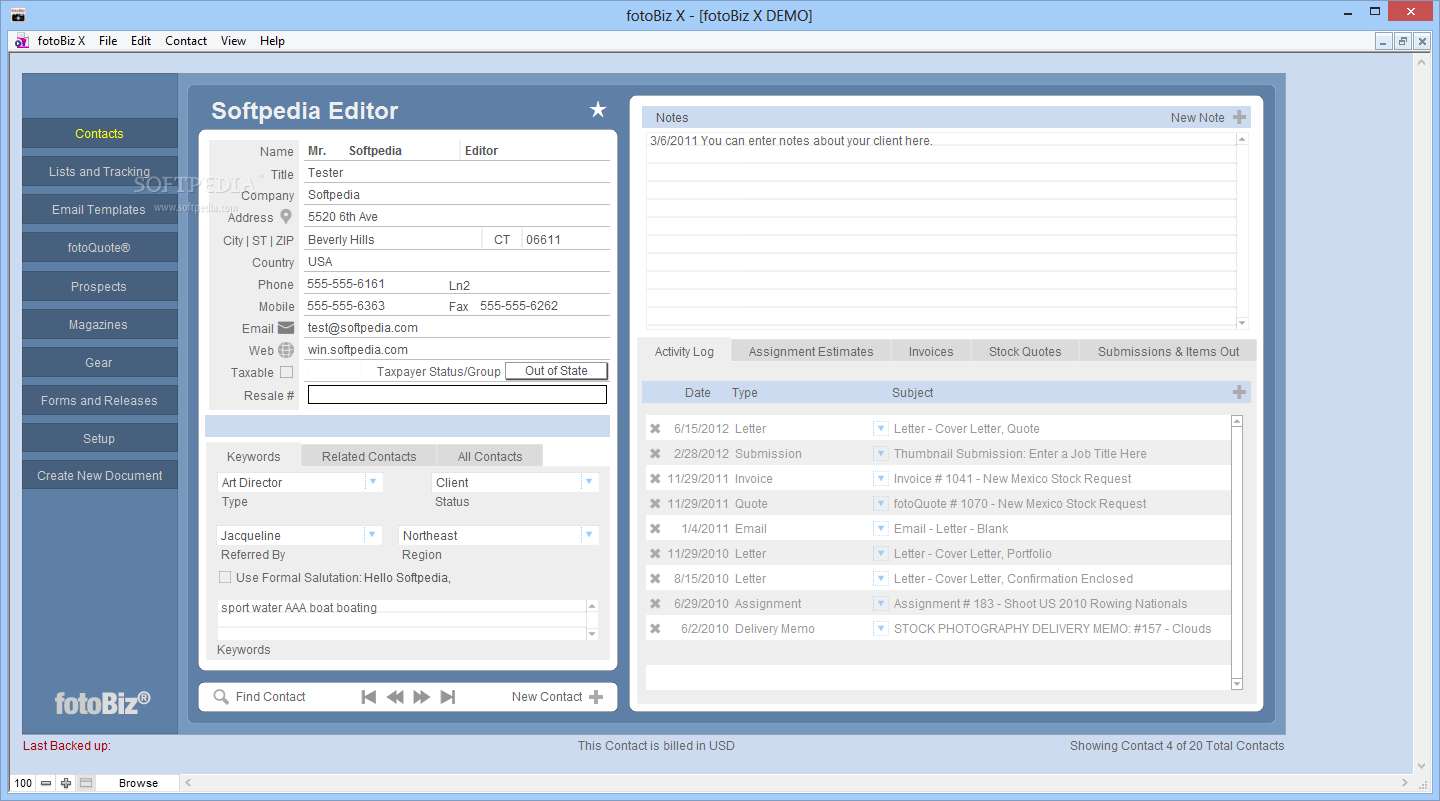Open dropdown for fotoQuote # 1070 entry
Viewport: 1440px width, 801px height.
[881, 503]
